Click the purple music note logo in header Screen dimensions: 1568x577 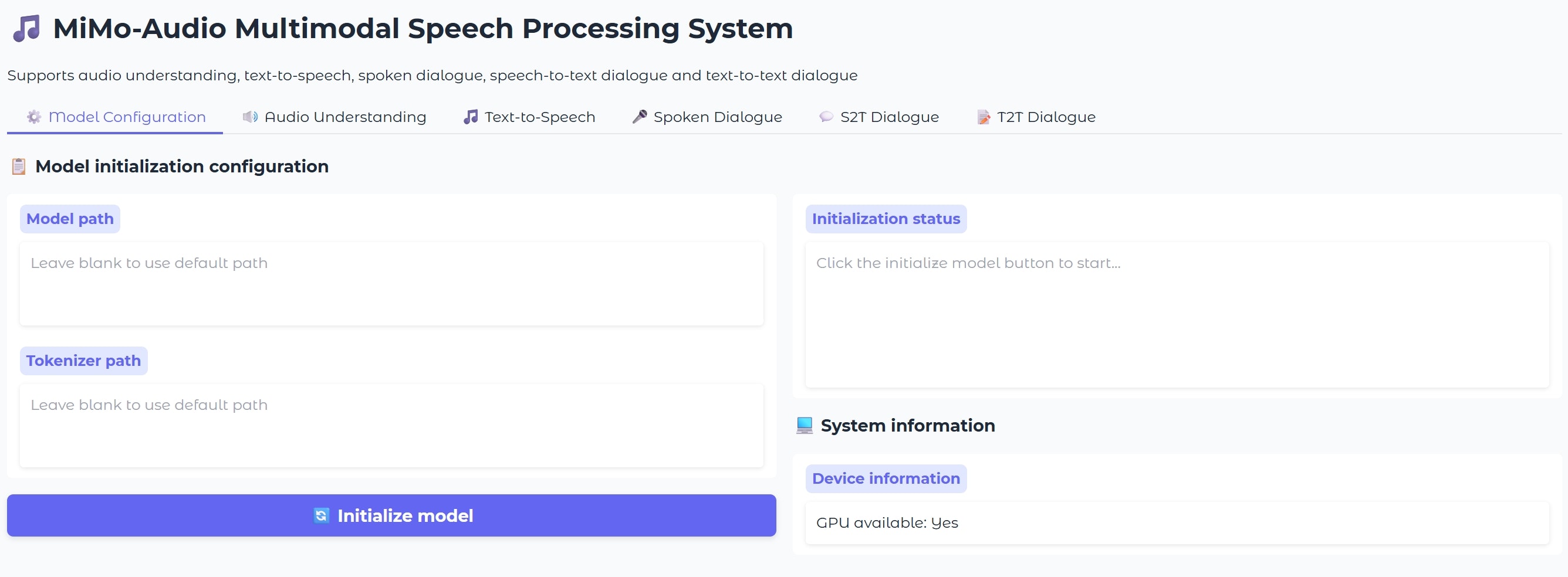click(27, 29)
